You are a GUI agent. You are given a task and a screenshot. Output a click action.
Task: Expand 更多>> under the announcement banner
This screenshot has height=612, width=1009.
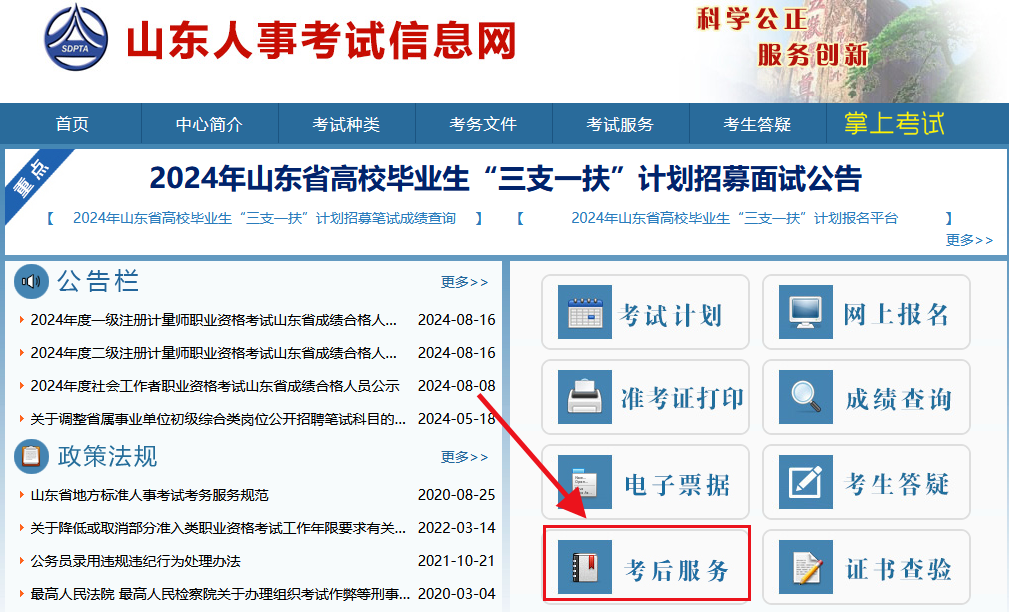point(967,240)
